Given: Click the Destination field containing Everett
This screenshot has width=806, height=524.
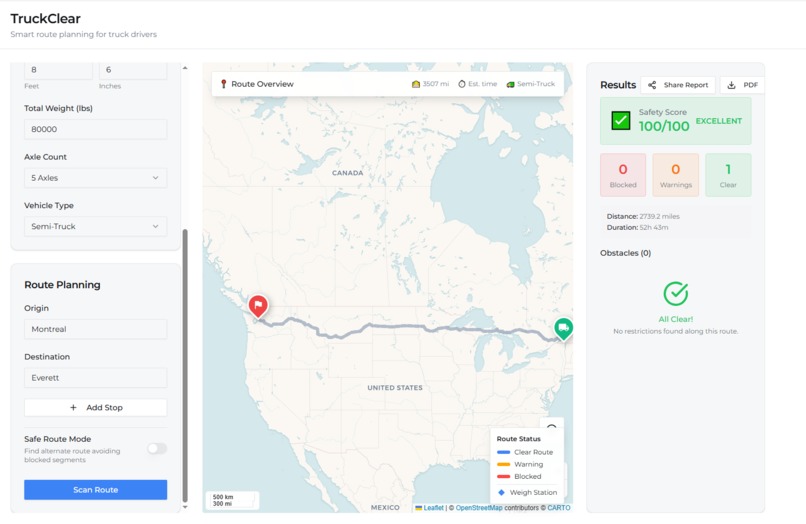Looking at the screenshot, I should 96,377.
